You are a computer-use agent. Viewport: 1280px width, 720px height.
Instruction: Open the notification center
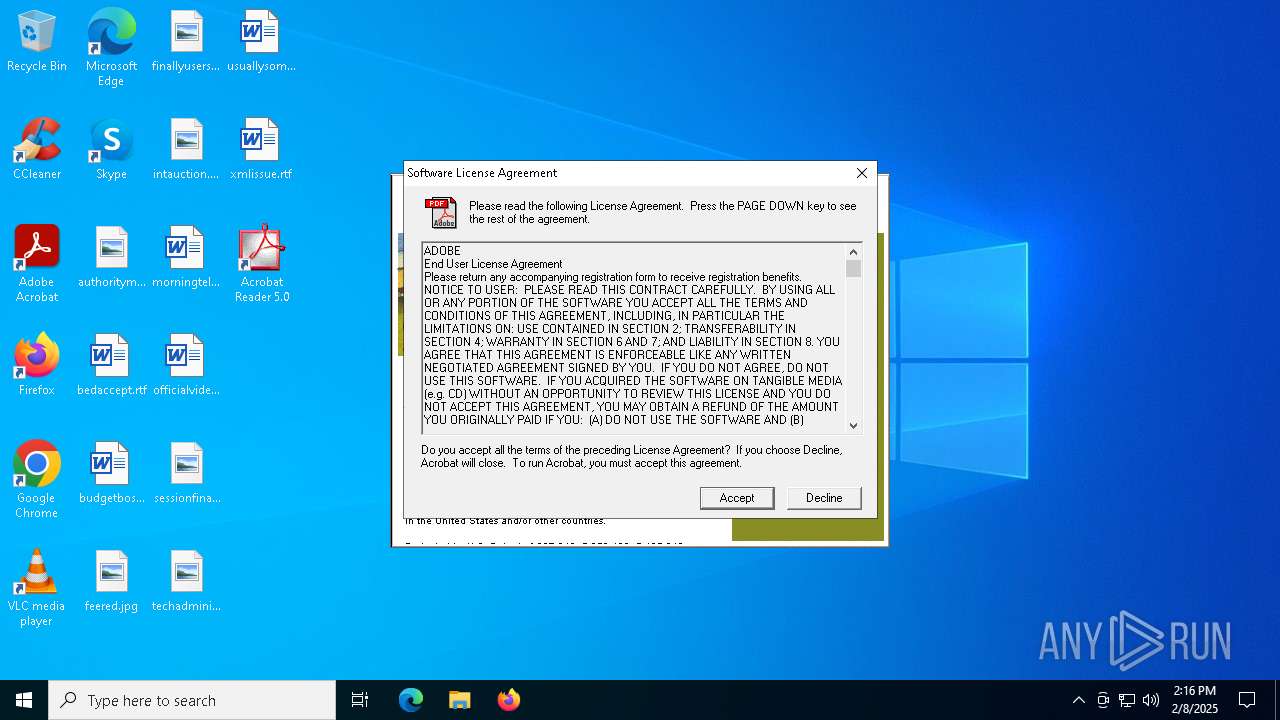click(1247, 700)
